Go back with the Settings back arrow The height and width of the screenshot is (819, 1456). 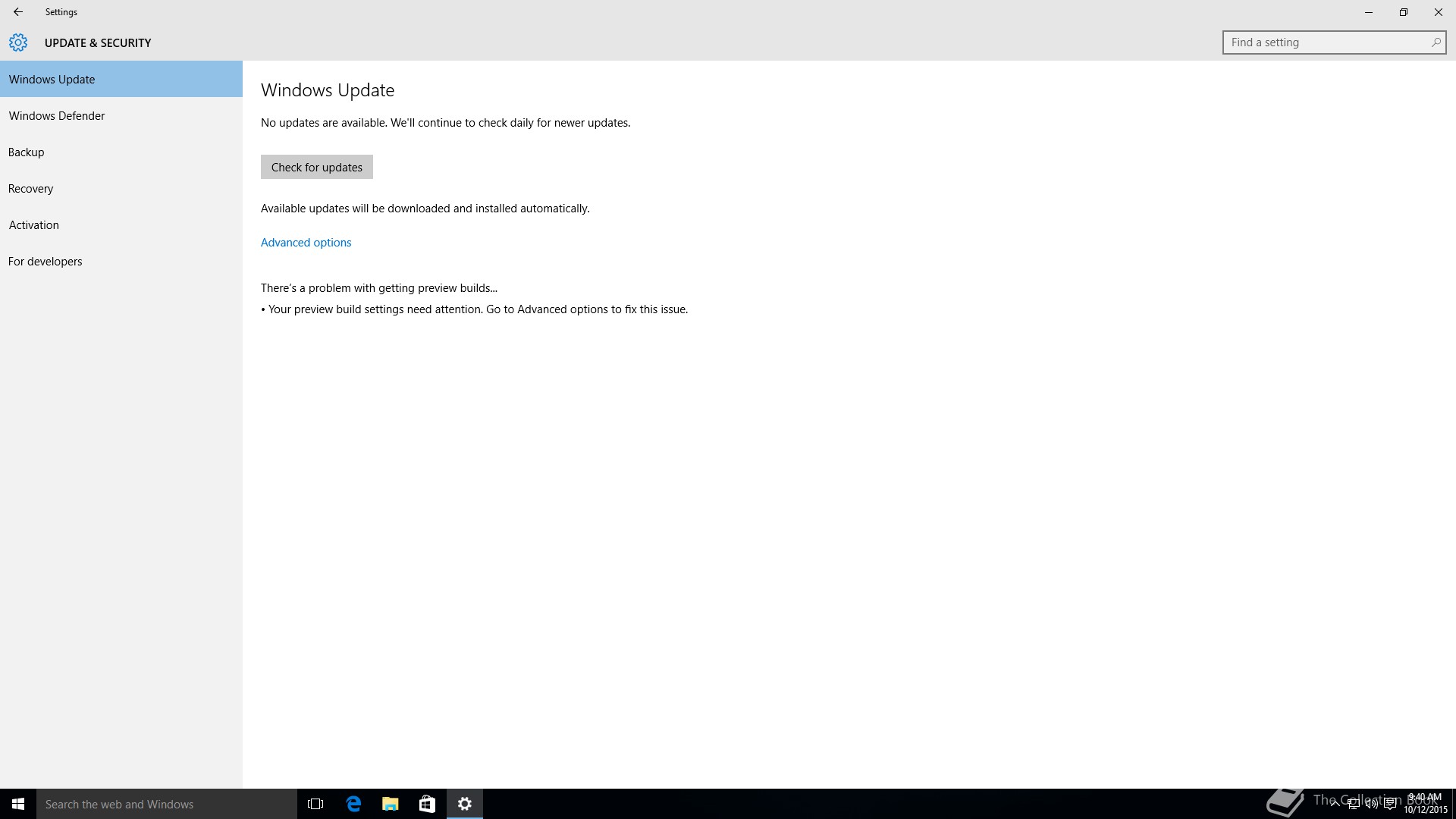point(18,12)
